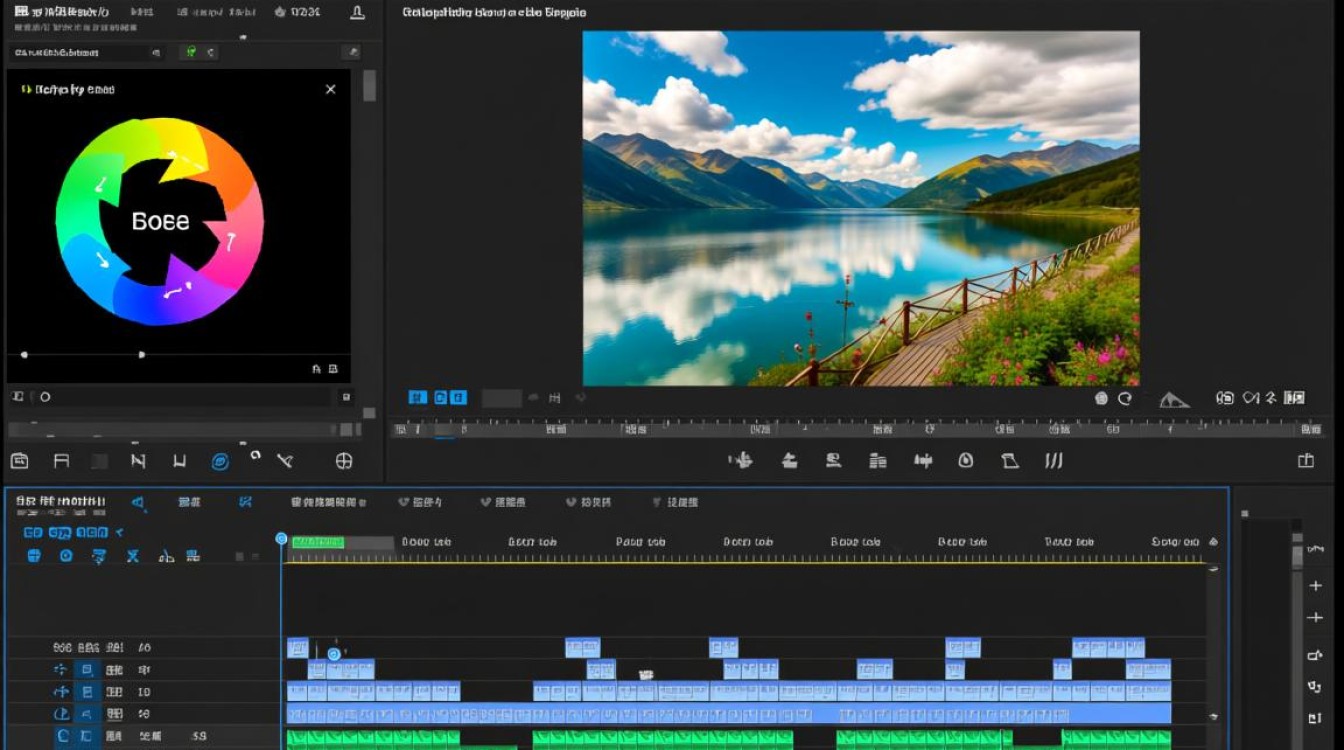
Task: Toggle the blue square in the third track row header
Action: pos(87,692)
